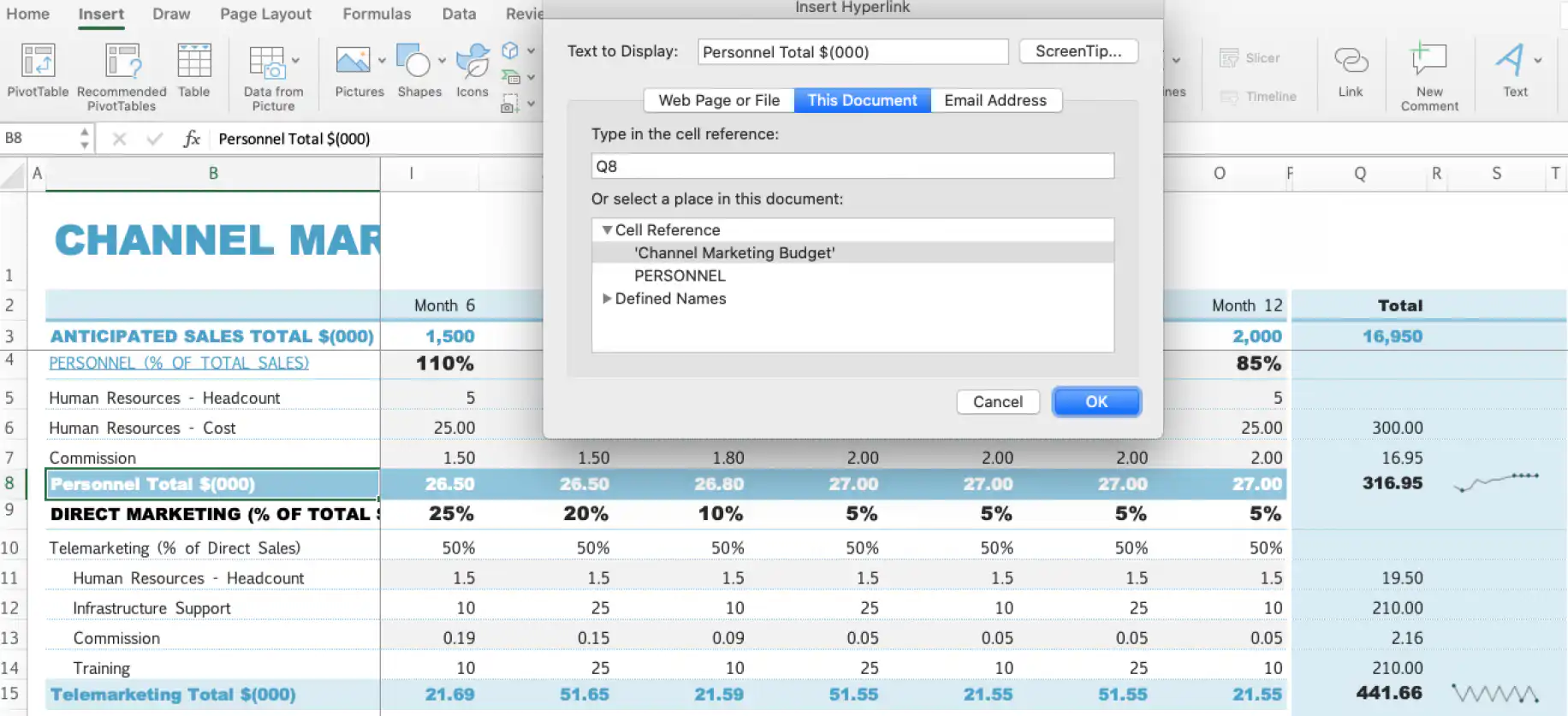The image size is (1568, 716).
Task: Open Recommended PivotTables
Action: [x=122, y=77]
